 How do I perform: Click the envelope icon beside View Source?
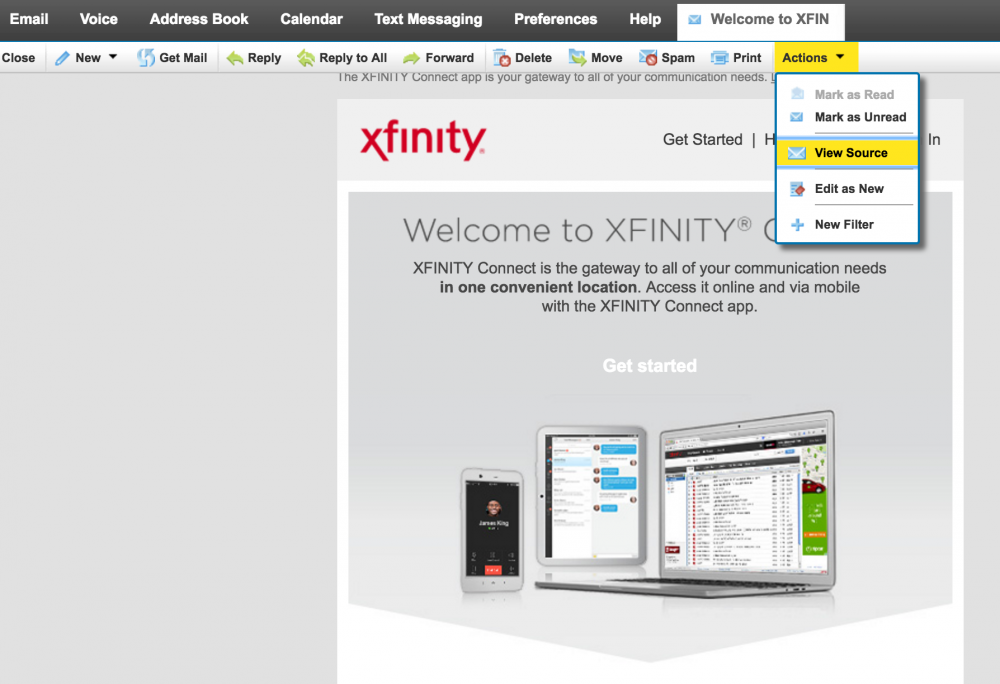(797, 153)
